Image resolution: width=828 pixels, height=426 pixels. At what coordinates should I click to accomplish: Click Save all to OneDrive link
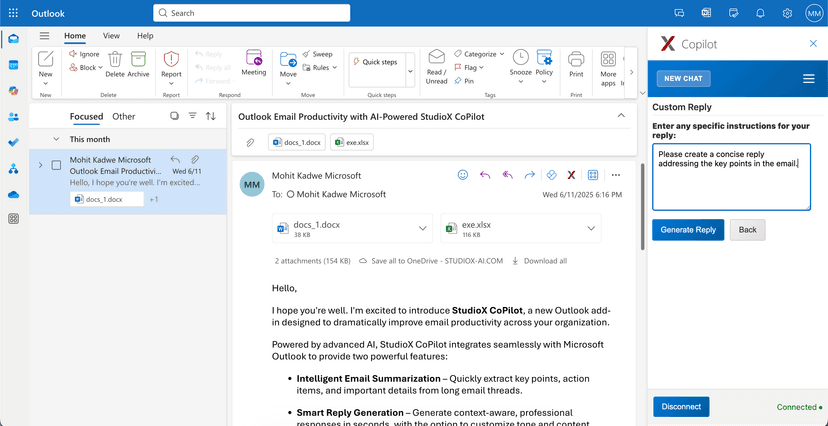431,261
